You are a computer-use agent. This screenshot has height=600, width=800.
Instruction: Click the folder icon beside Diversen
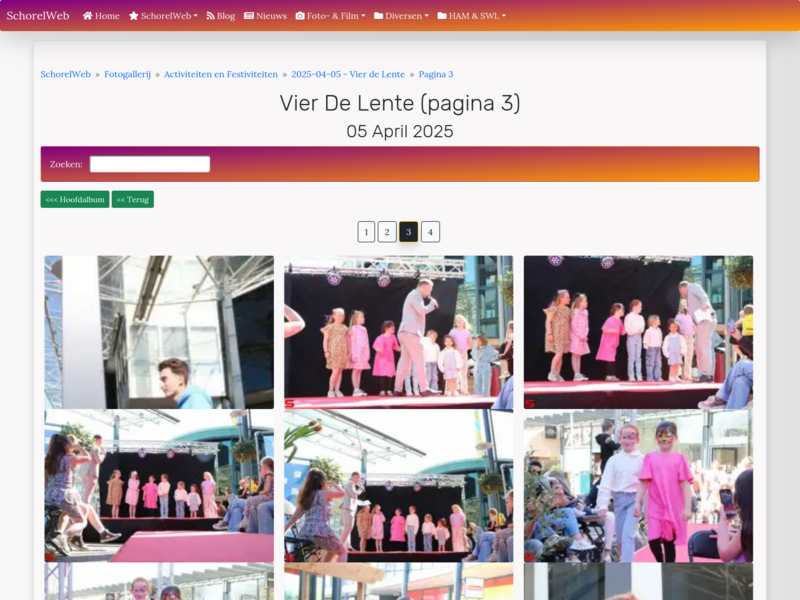pyautogui.click(x=379, y=16)
